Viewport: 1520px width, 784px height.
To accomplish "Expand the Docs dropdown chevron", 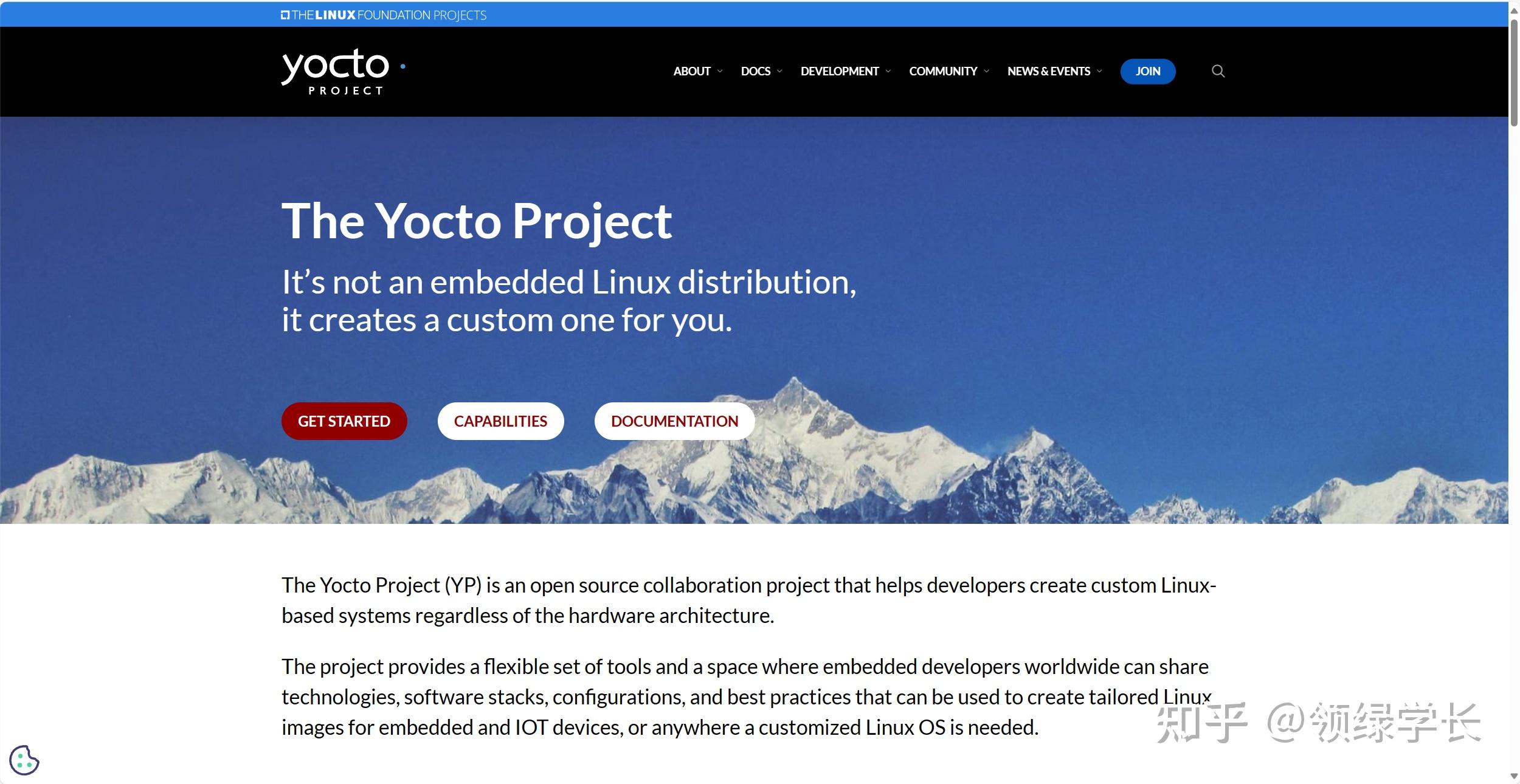I will coord(779,71).
